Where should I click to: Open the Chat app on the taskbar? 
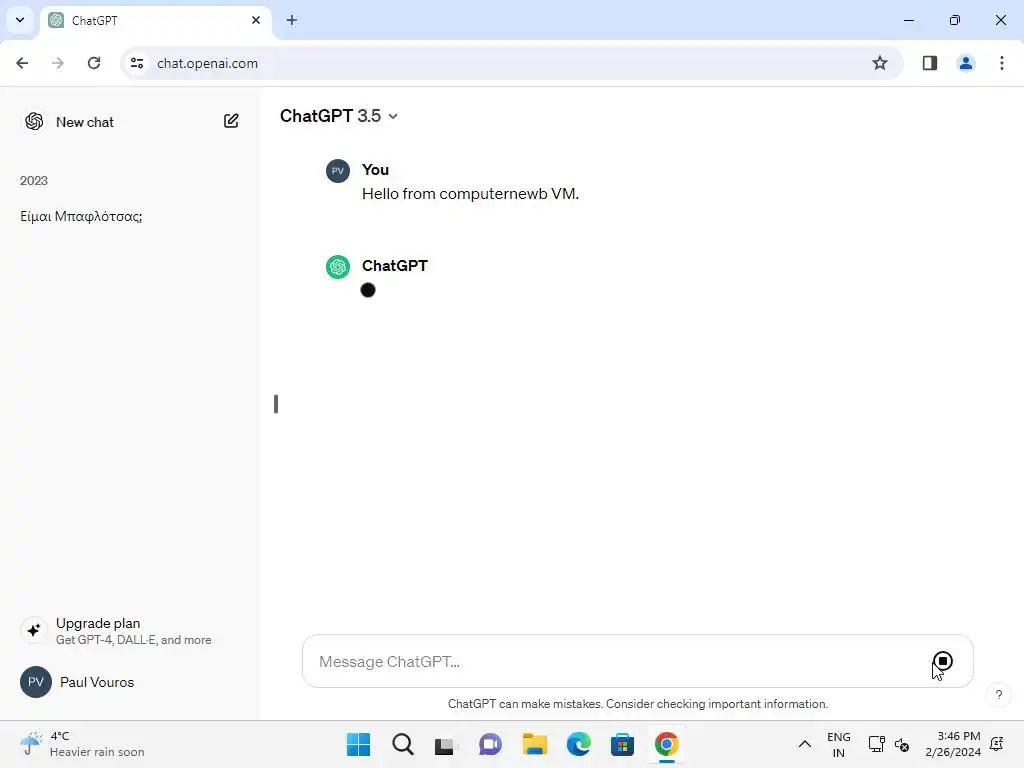tap(490, 744)
